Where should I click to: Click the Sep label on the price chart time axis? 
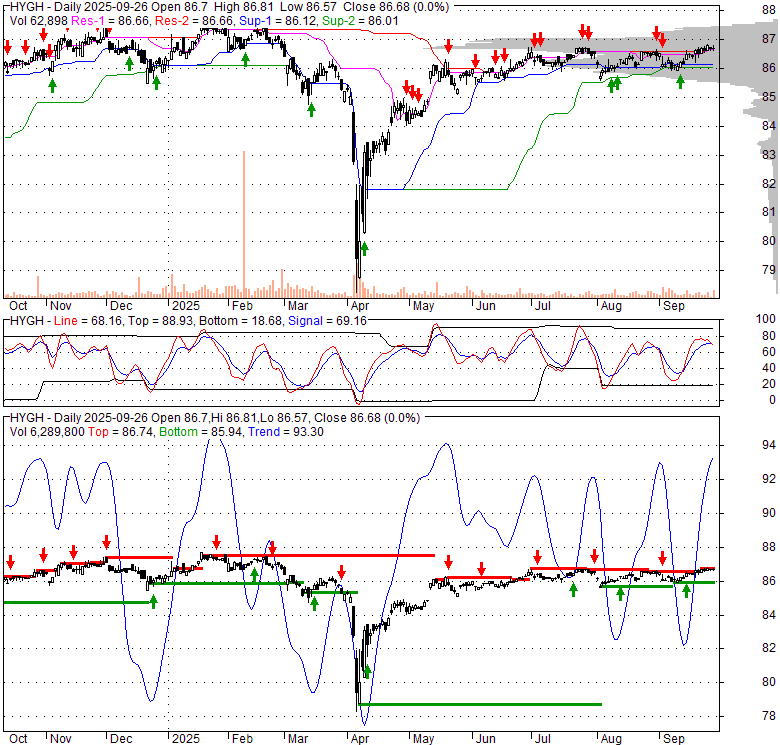[674, 306]
